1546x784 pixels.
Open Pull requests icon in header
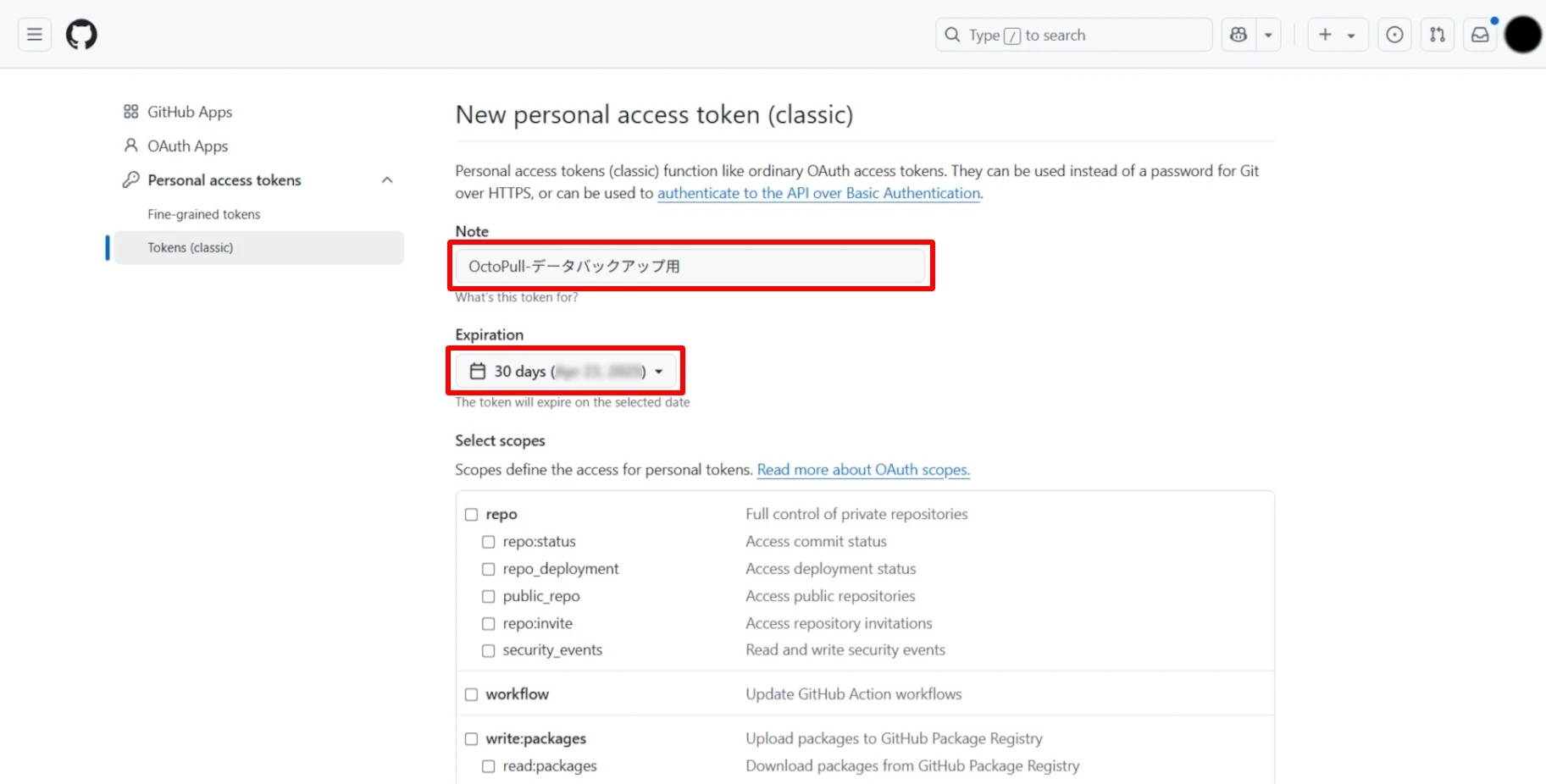pyautogui.click(x=1438, y=35)
